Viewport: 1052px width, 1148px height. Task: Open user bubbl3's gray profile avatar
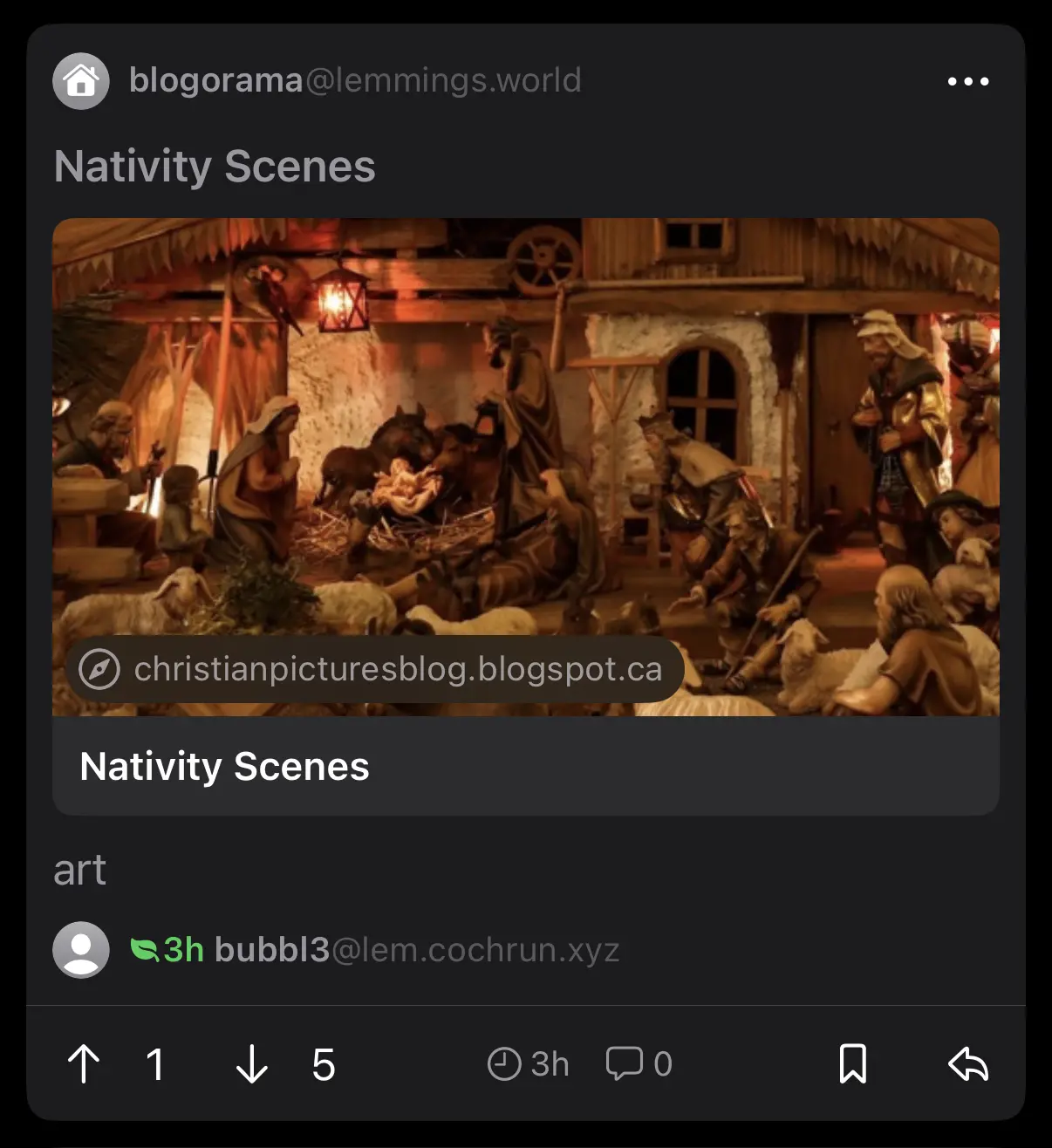(x=81, y=950)
